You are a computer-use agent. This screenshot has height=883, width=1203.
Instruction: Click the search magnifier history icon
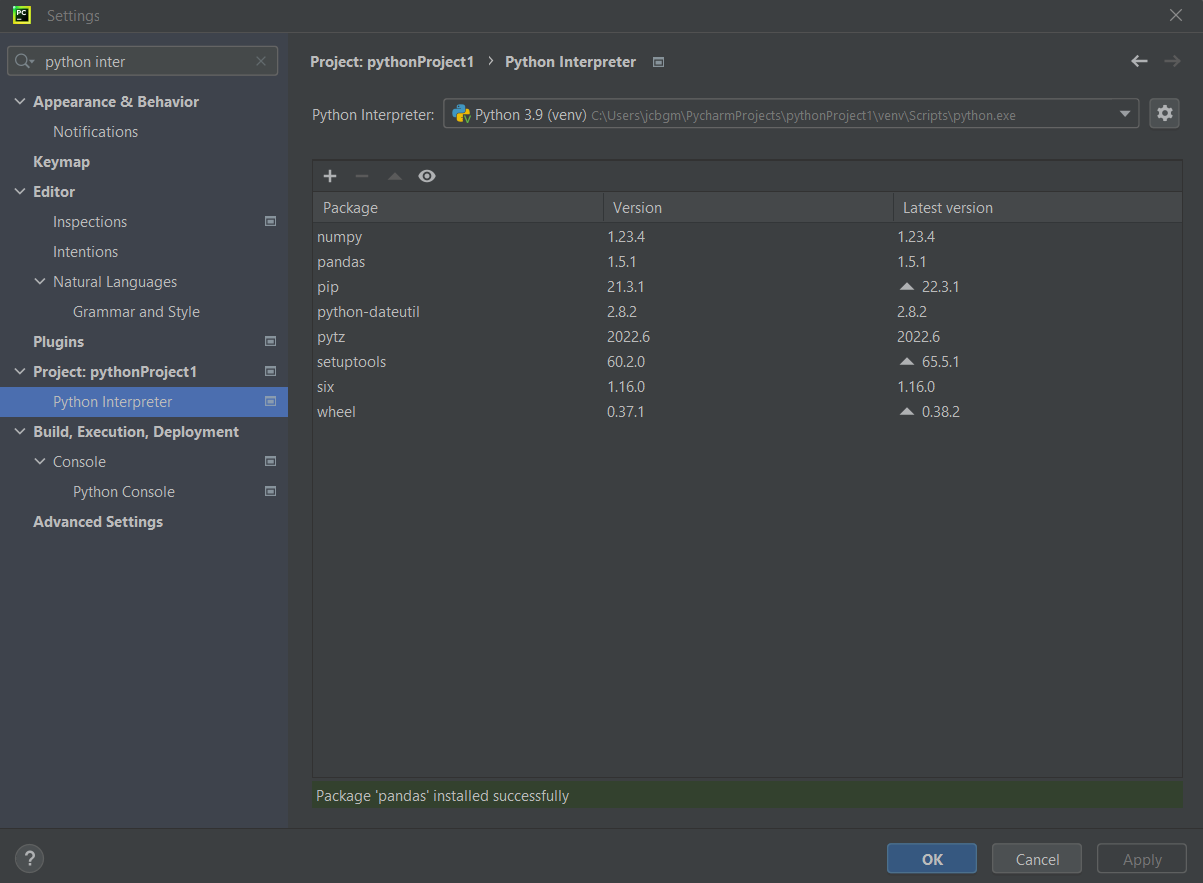[25, 61]
